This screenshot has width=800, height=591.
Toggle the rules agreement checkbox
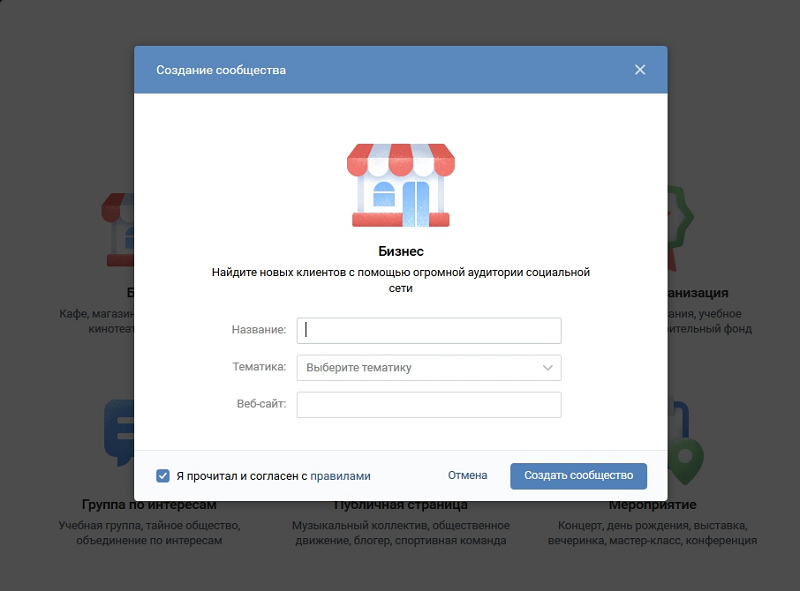click(163, 476)
